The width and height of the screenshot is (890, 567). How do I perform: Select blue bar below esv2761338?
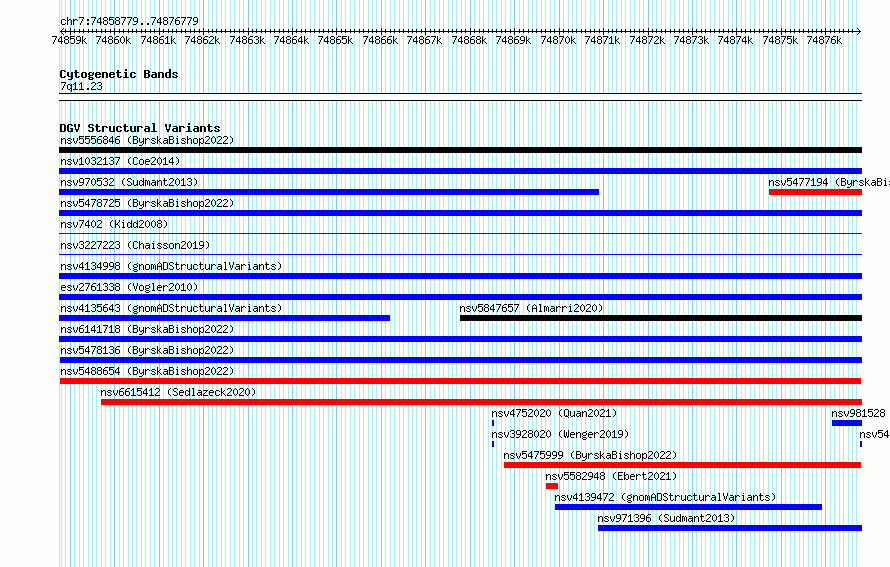pos(460,297)
